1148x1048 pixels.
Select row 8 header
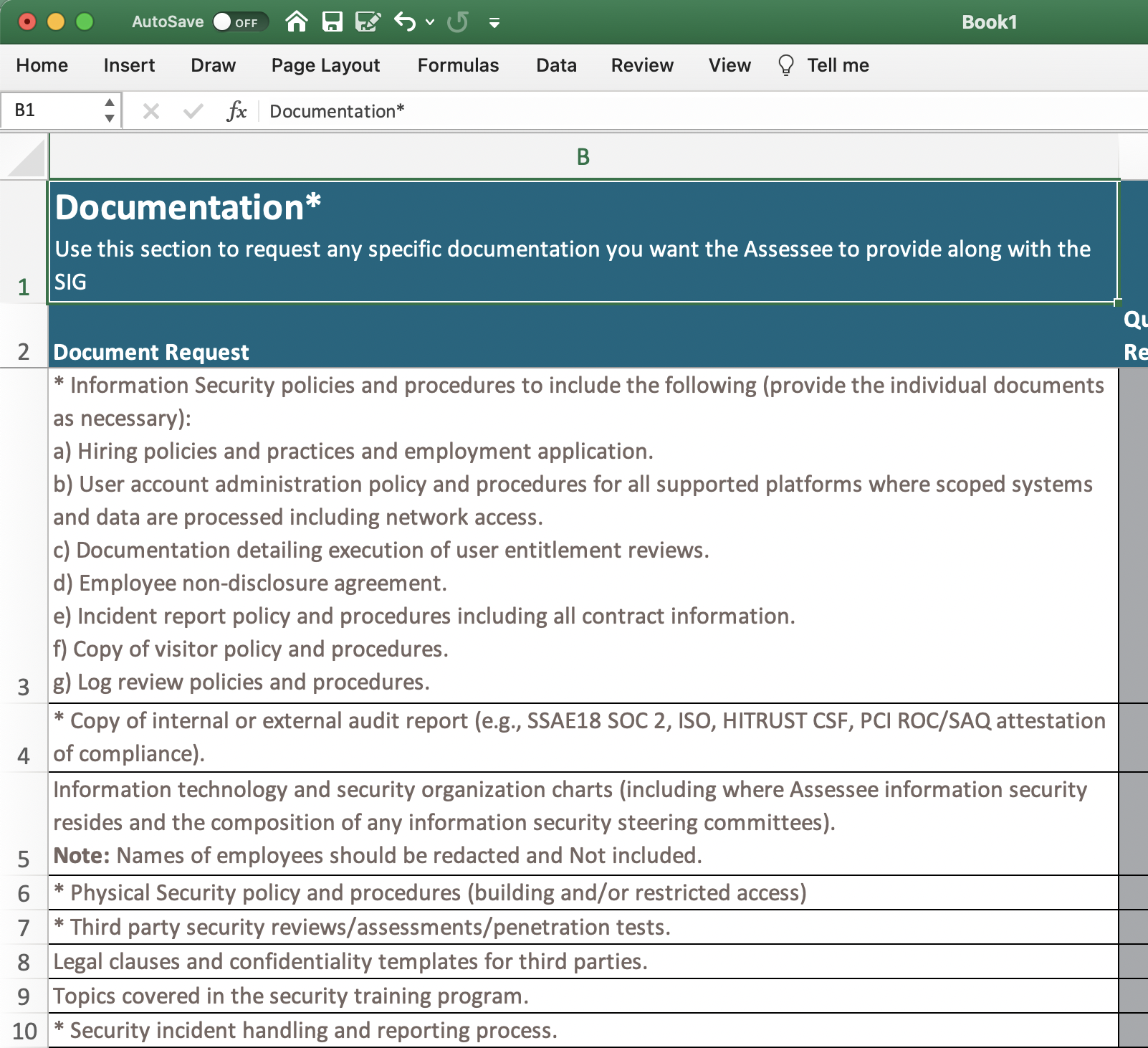[24, 962]
